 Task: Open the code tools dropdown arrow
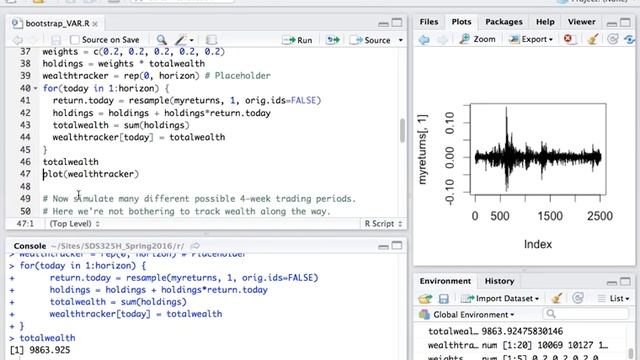tap(191, 40)
